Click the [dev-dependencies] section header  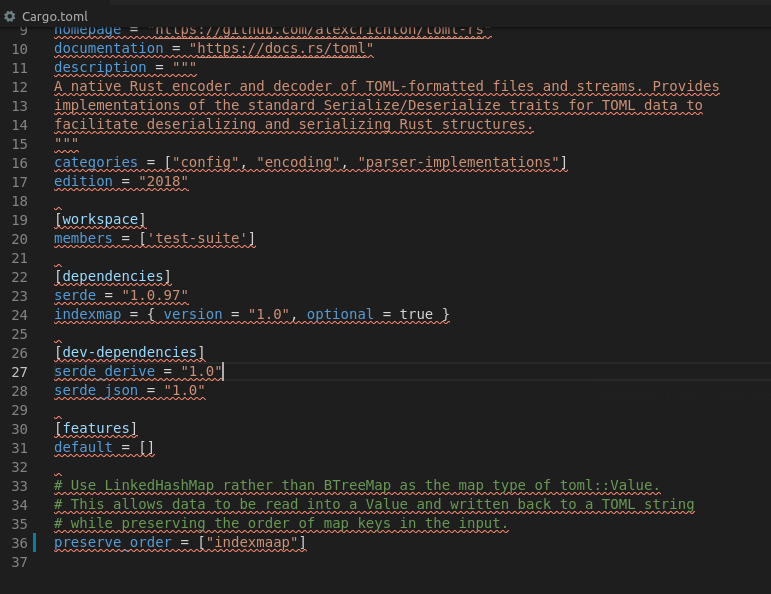click(129, 353)
